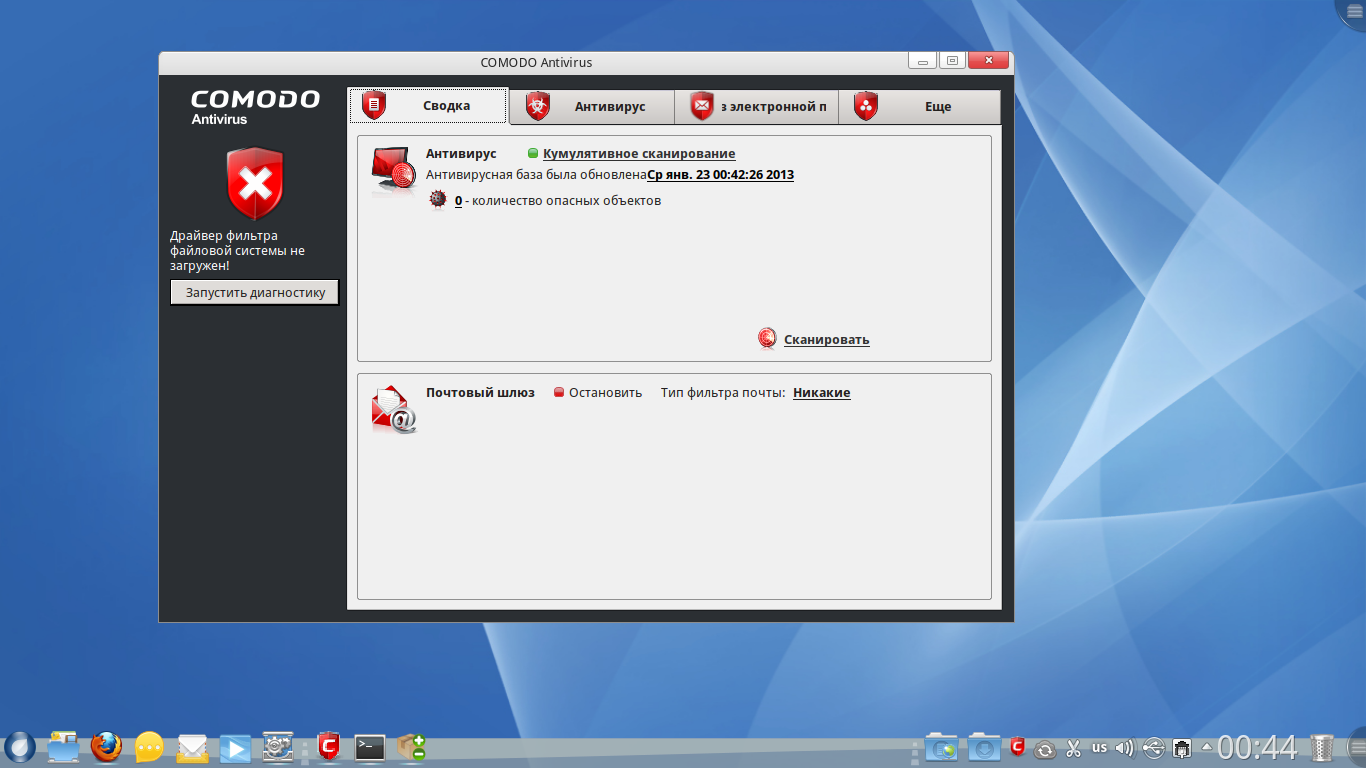1366x768 pixels.
Task: Open the yellow chat bubble messenger
Action: point(149,746)
